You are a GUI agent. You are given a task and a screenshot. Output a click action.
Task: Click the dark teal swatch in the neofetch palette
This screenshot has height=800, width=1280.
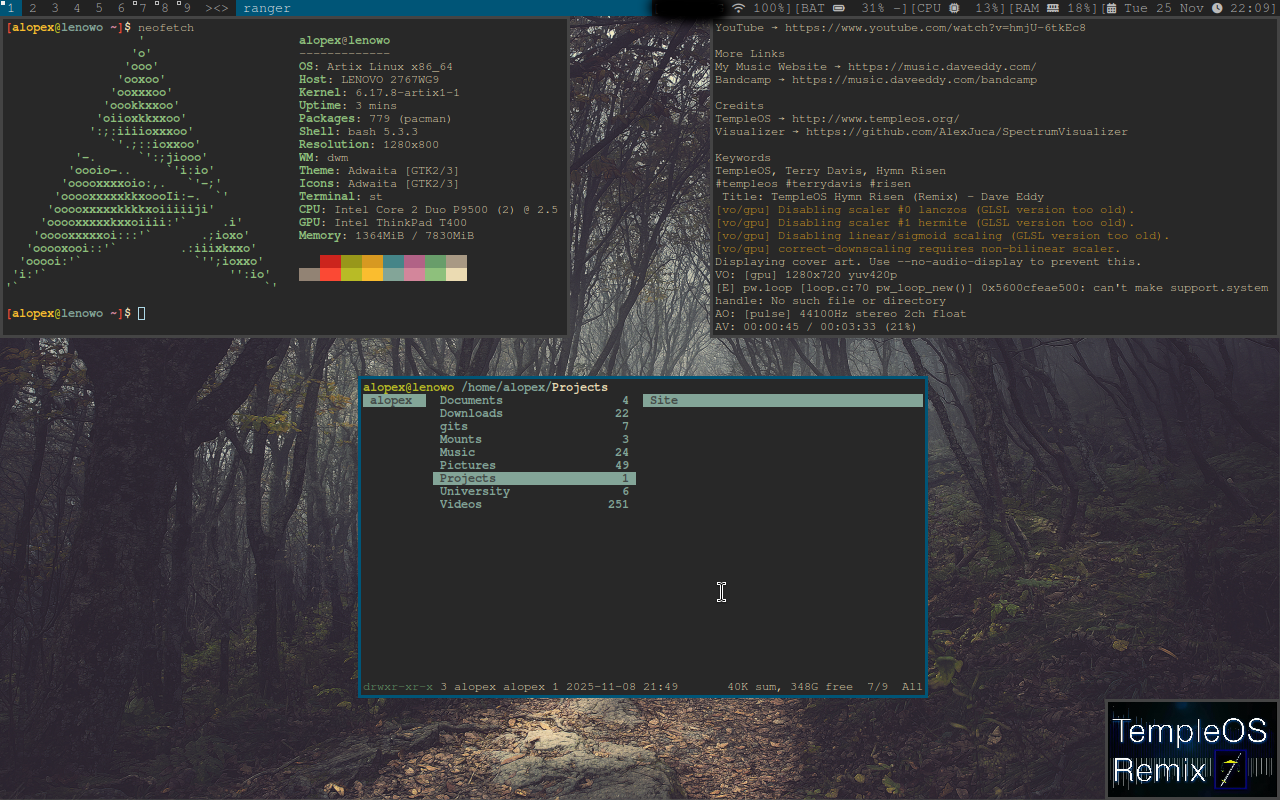tap(393, 262)
